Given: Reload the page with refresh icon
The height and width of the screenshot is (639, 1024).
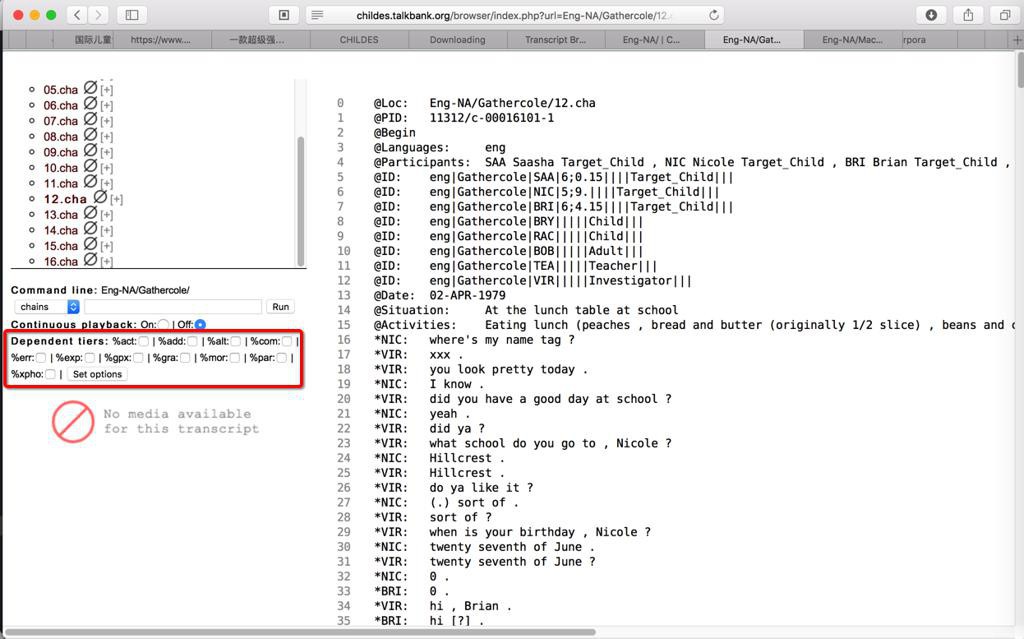Looking at the screenshot, I should 714,15.
